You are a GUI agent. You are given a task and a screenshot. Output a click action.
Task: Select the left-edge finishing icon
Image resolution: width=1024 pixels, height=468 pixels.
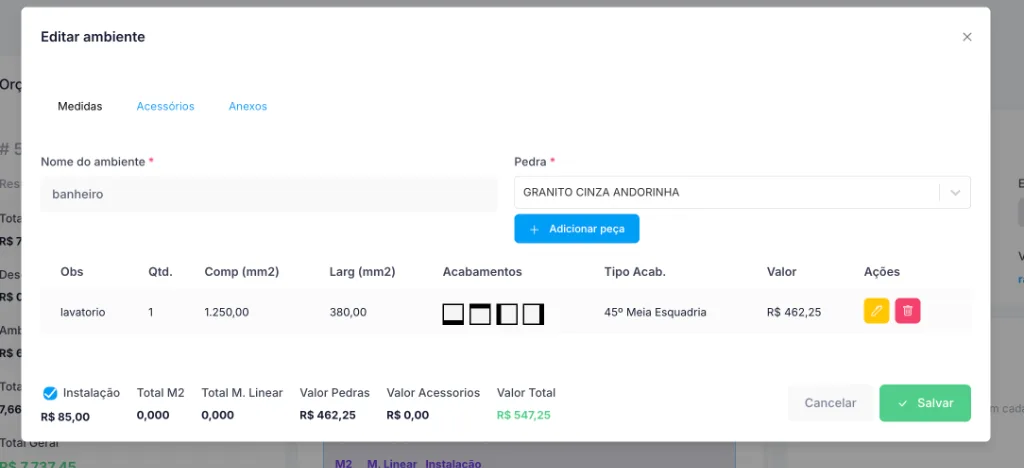(507, 314)
